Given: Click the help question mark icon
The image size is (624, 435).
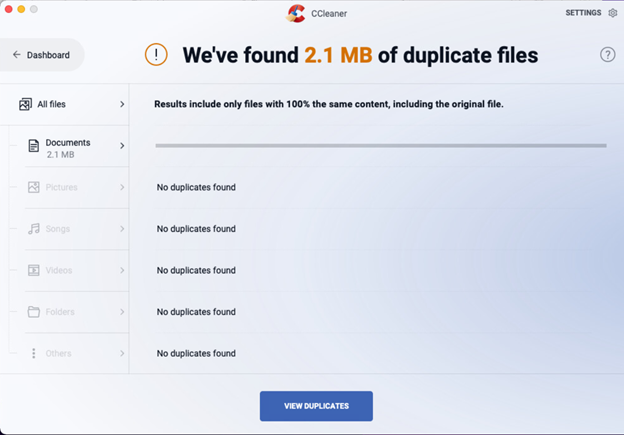Looking at the screenshot, I should click(x=608, y=55).
